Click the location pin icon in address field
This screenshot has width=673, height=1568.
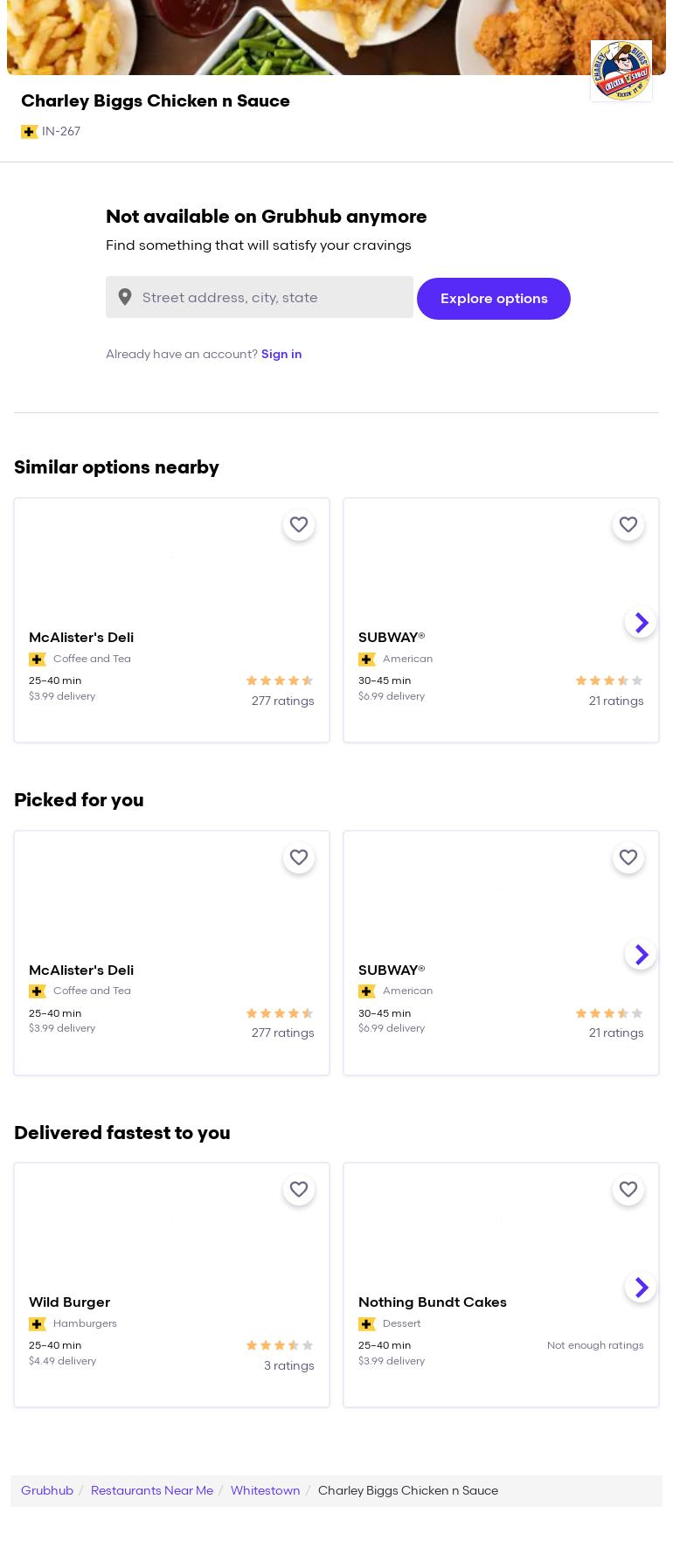pyautogui.click(x=125, y=297)
